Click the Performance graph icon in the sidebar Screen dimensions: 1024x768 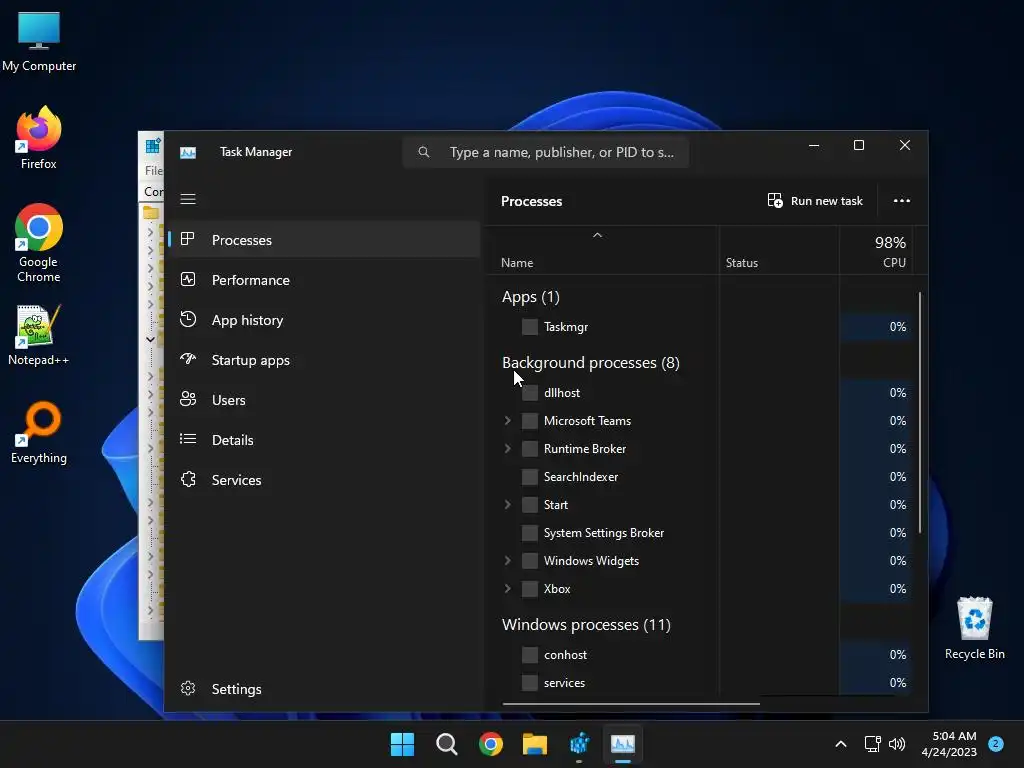(187, 280)
